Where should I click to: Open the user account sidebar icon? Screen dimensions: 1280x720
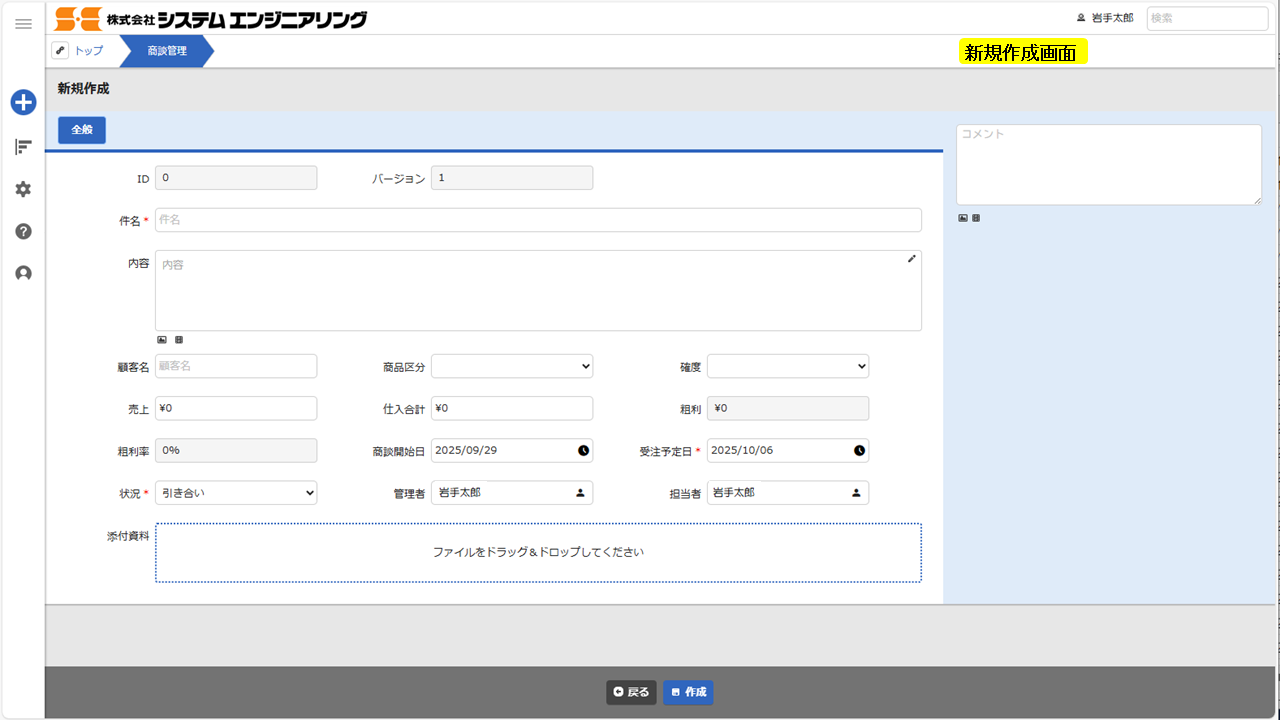click(x=23, y=273)
